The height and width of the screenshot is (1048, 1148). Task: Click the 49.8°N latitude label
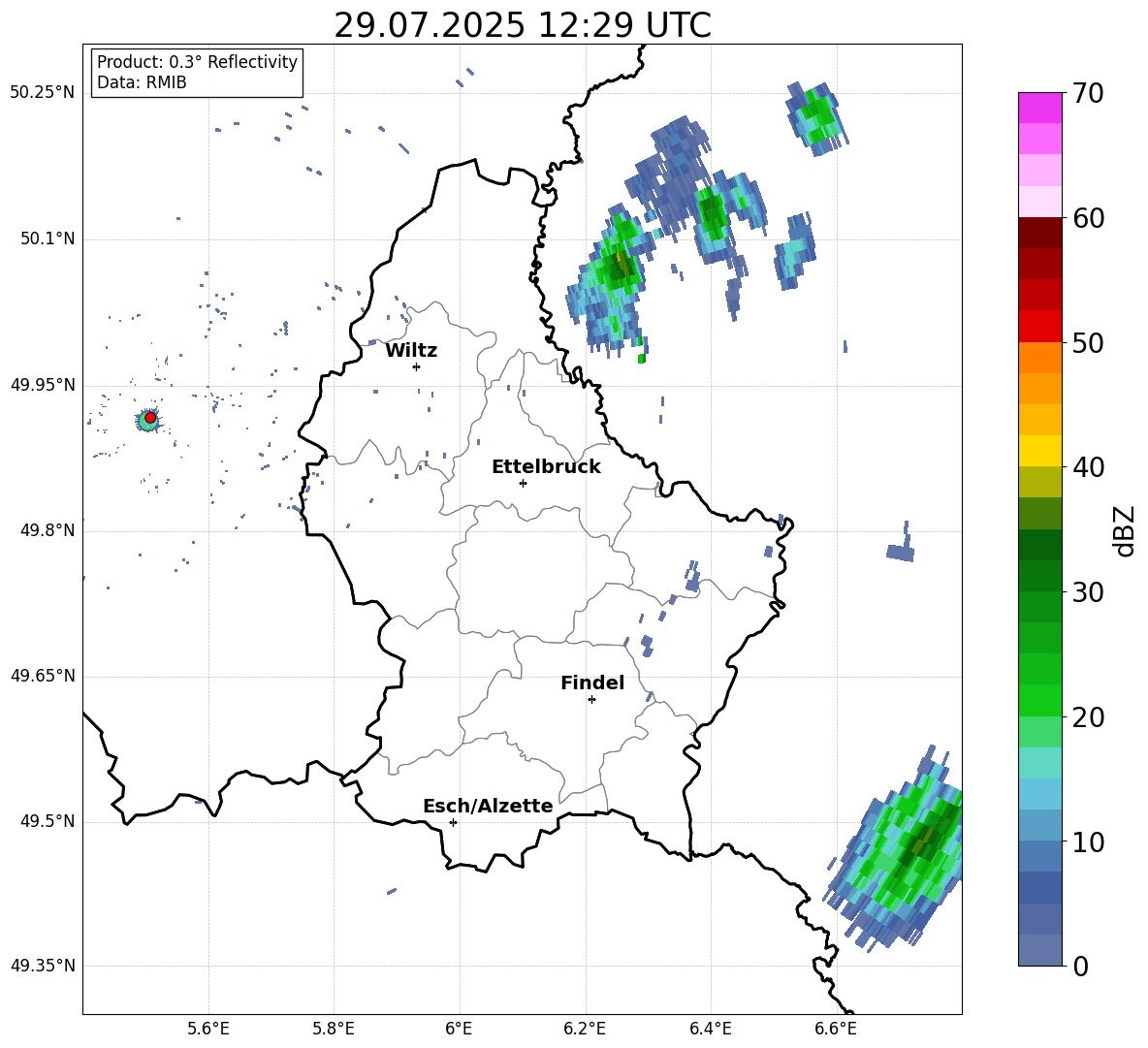(47, 530)
